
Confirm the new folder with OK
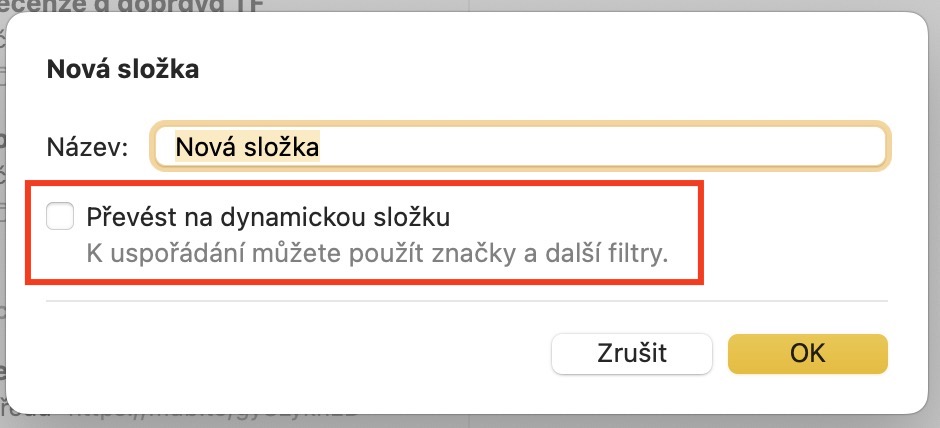tap(807, 353)
